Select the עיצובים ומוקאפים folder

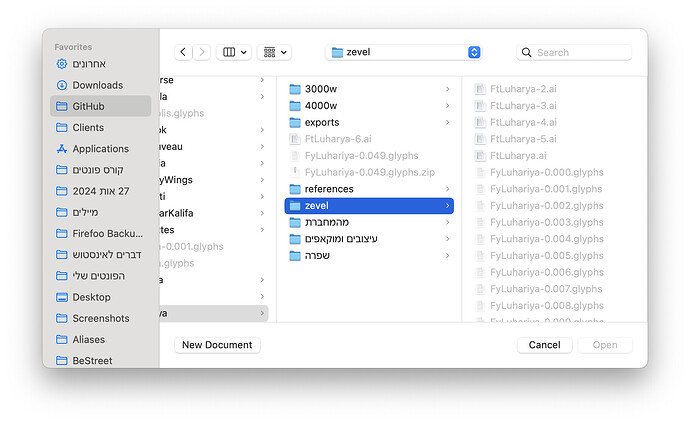pos(369,239)
